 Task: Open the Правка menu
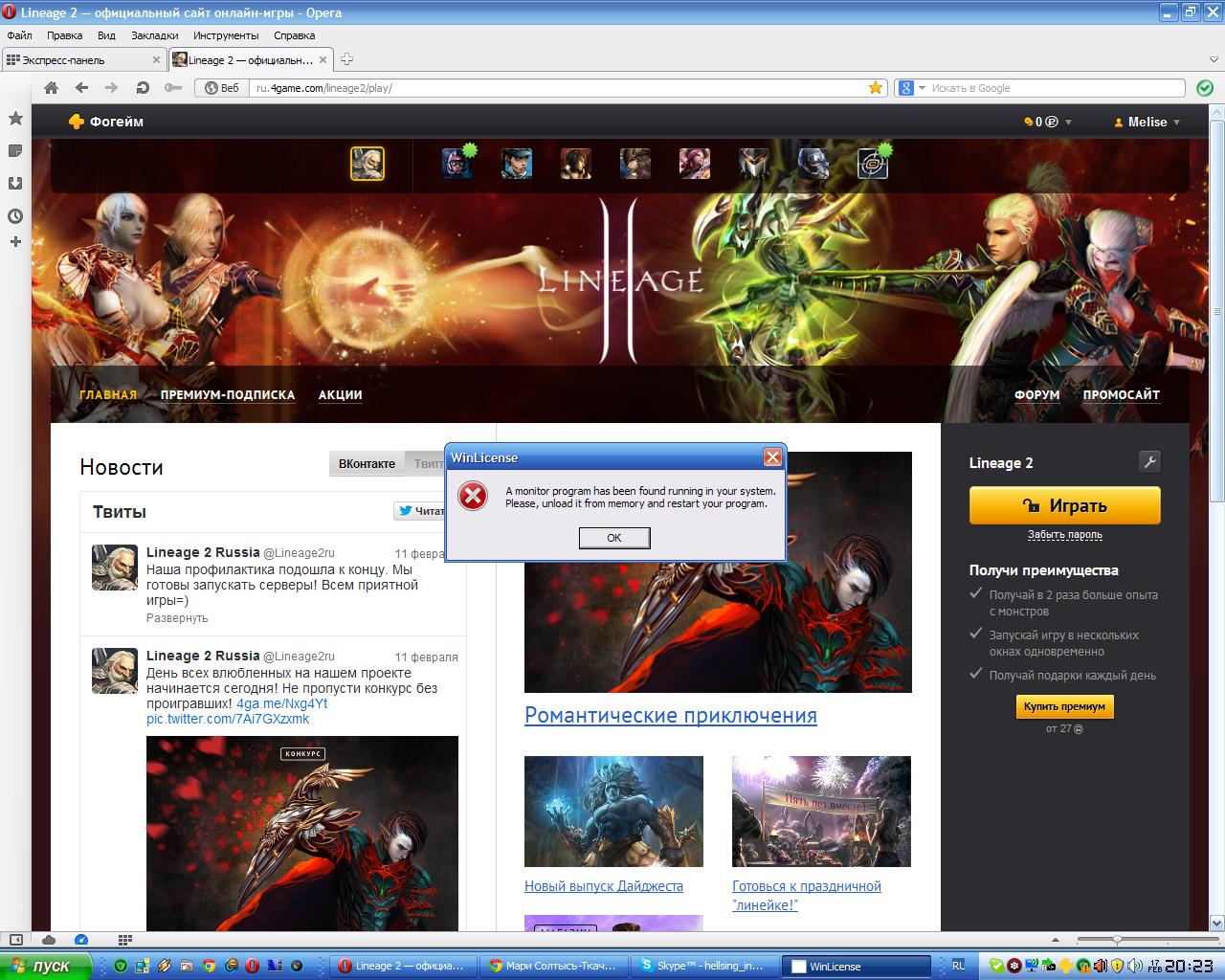click(x=64, y=35)
